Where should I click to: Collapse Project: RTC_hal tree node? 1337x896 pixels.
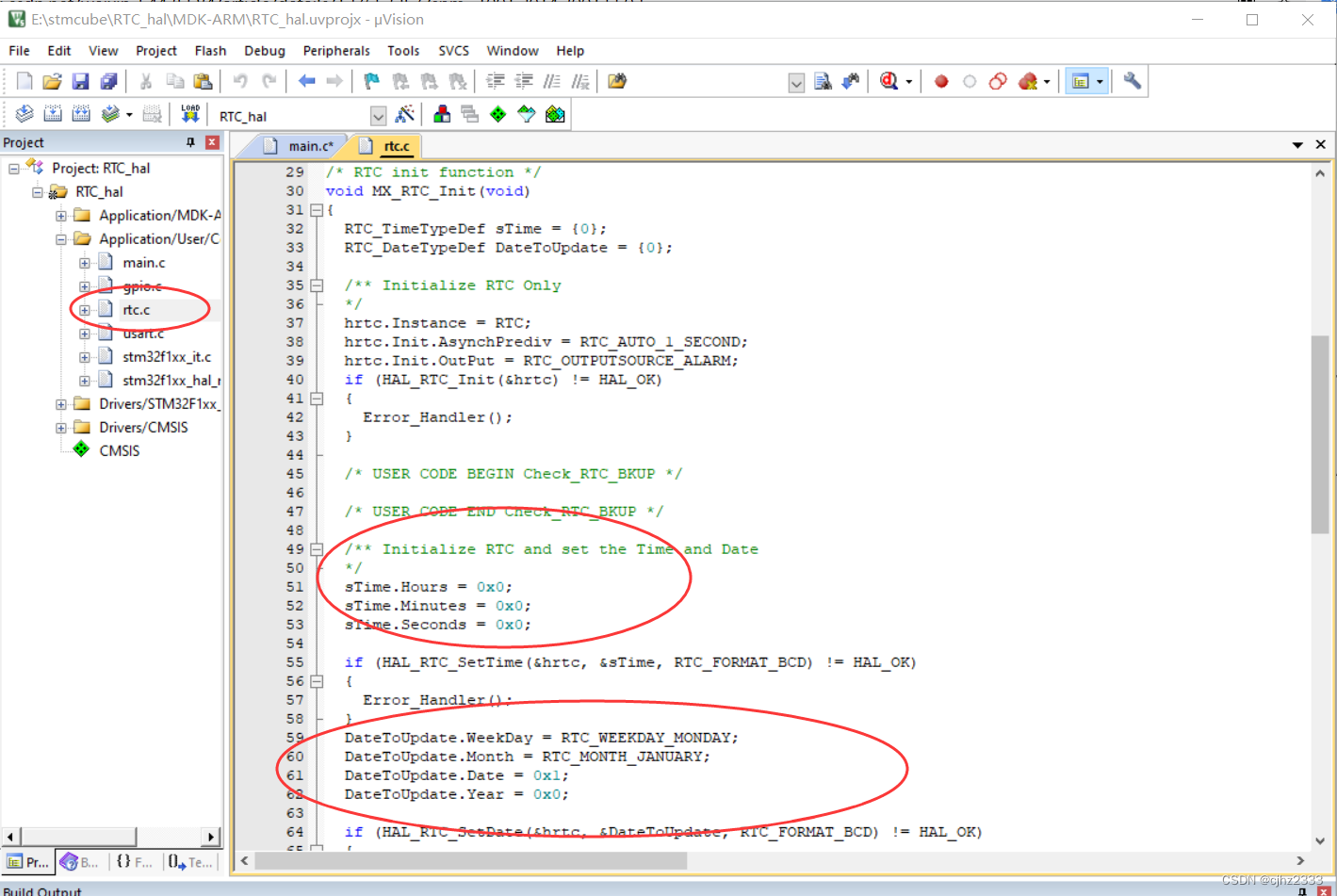14,169
